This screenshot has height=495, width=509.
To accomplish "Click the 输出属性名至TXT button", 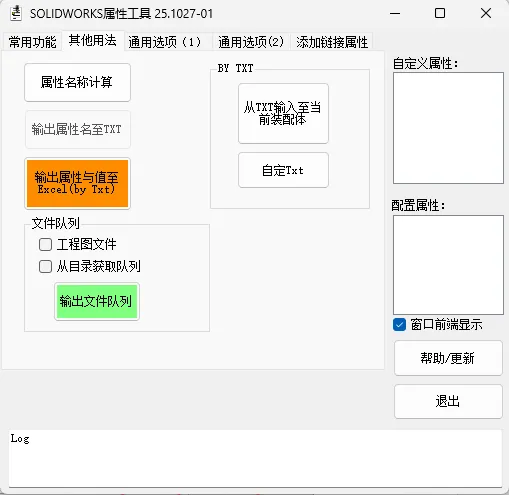I will pos(77,129).
